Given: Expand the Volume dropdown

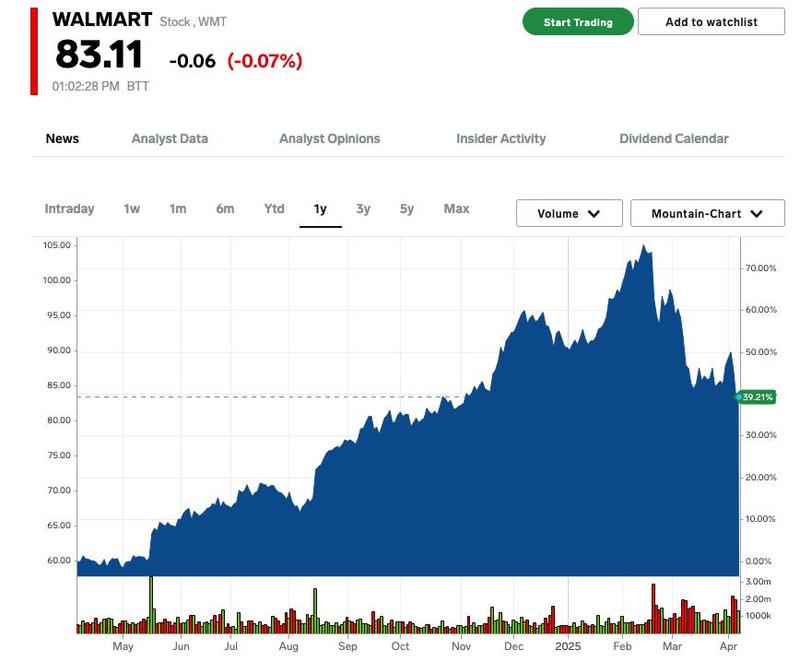Looking at the screenshot, I should pos(569,214).
